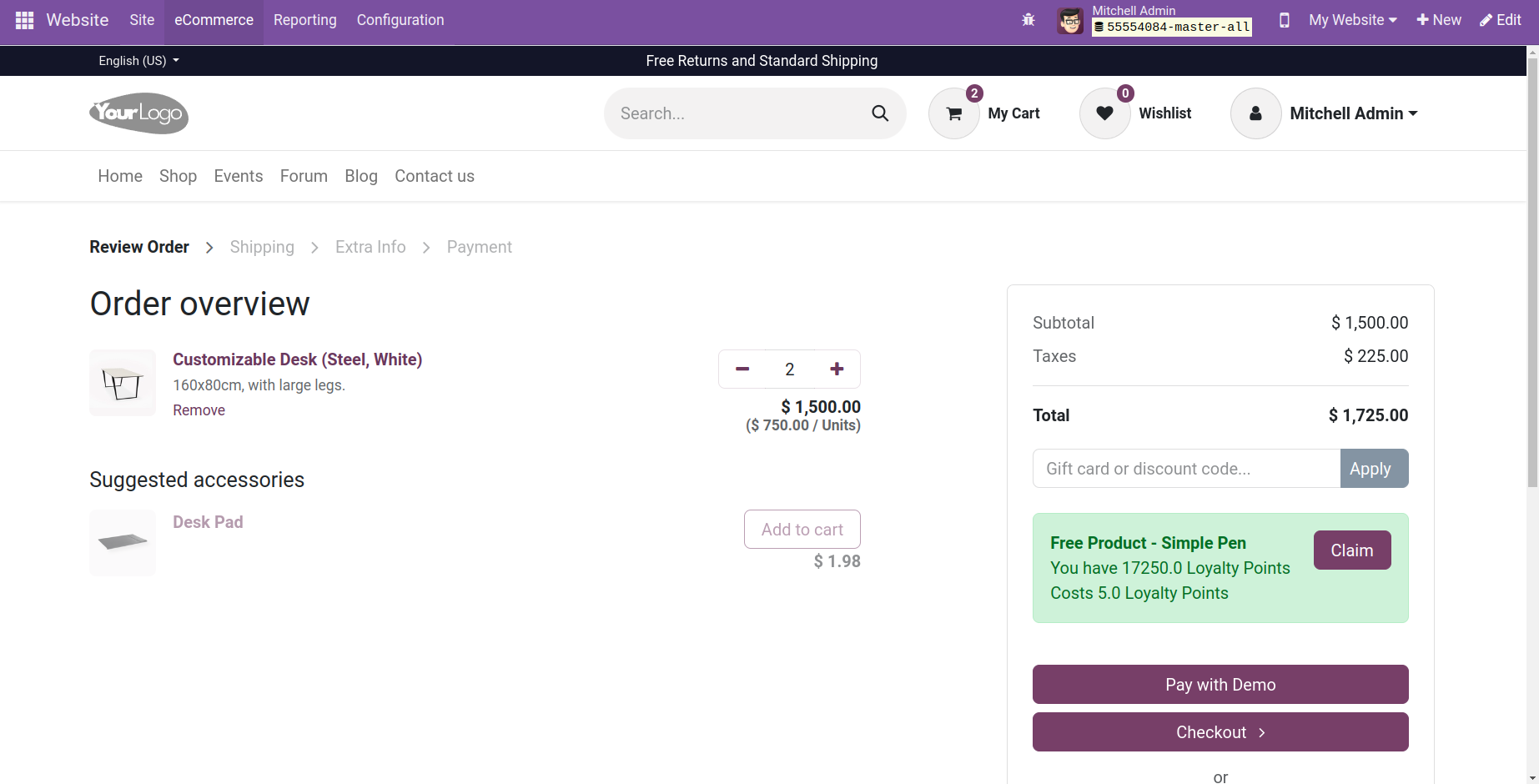
Task: Remove the Customizable Desk from cart
Action: [199, 410]
